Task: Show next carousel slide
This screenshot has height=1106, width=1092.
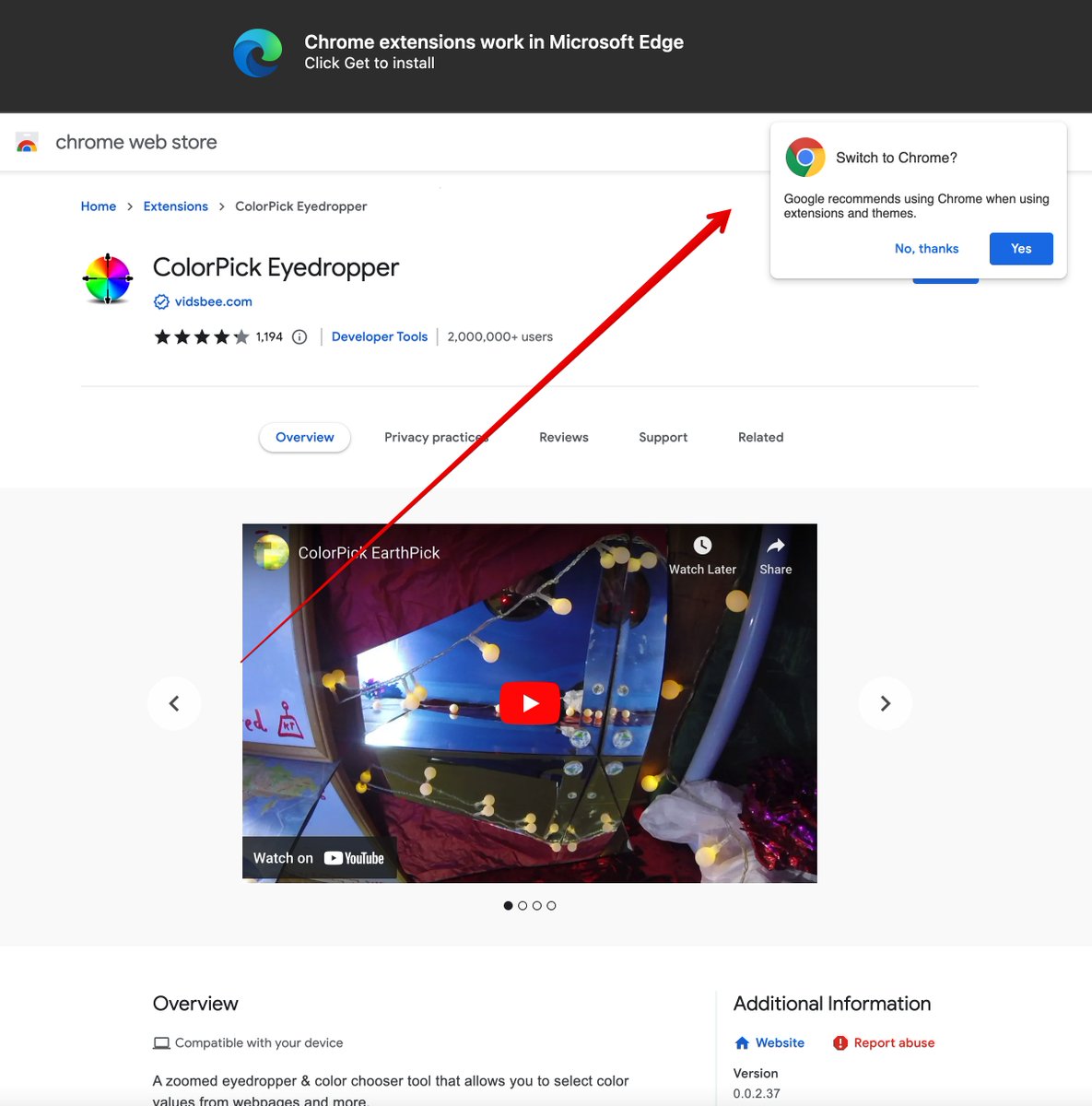Action: pos(886,703)
